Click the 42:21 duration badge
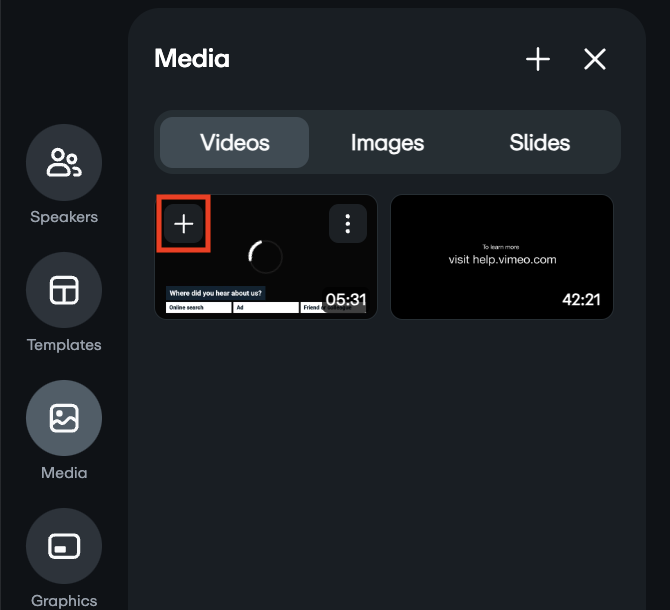Screen dimensions: 670x610 pyautogui.click(x=581, y=299)
